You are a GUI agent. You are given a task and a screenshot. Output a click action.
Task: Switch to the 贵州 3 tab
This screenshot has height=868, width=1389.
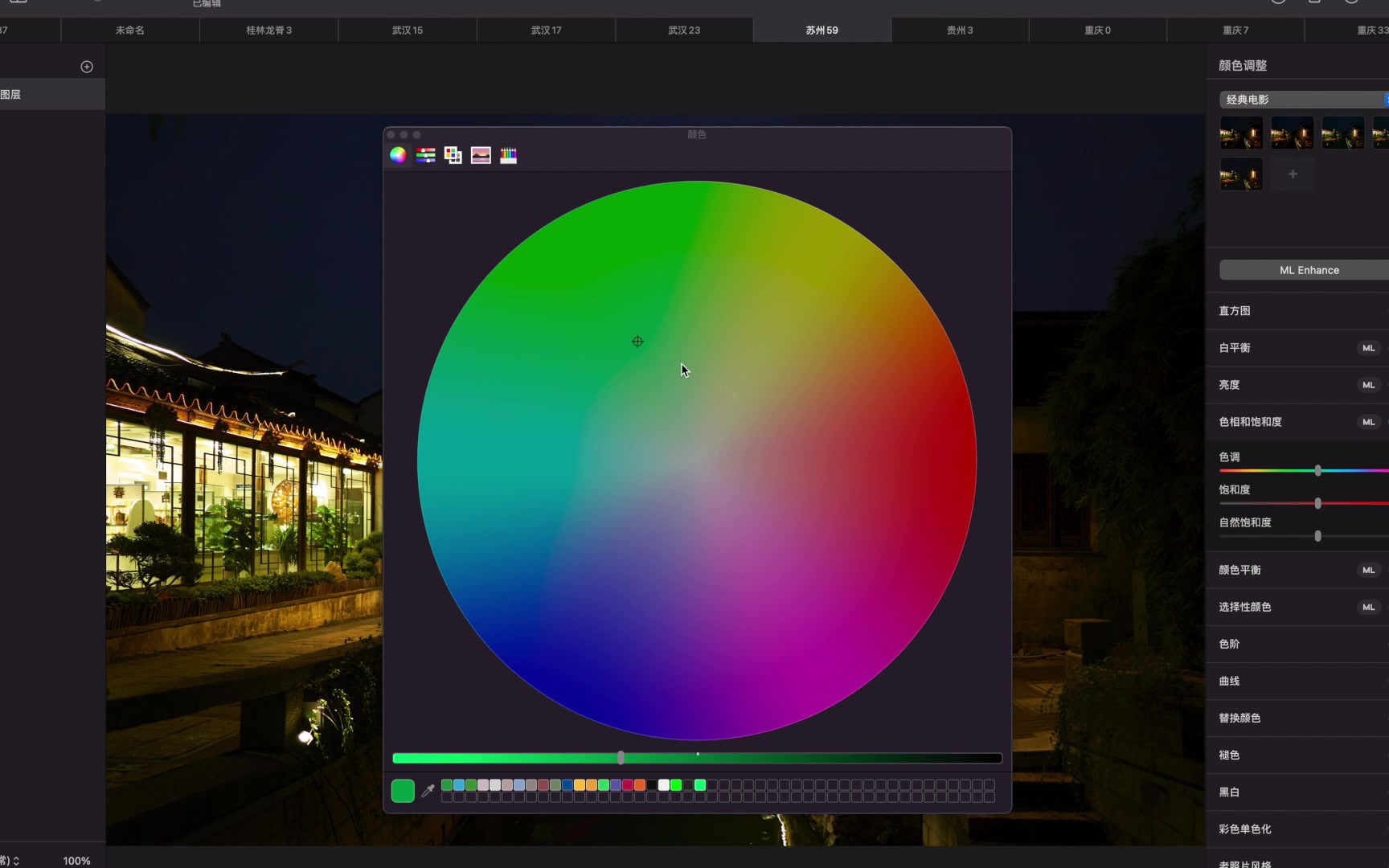(960, 31)
